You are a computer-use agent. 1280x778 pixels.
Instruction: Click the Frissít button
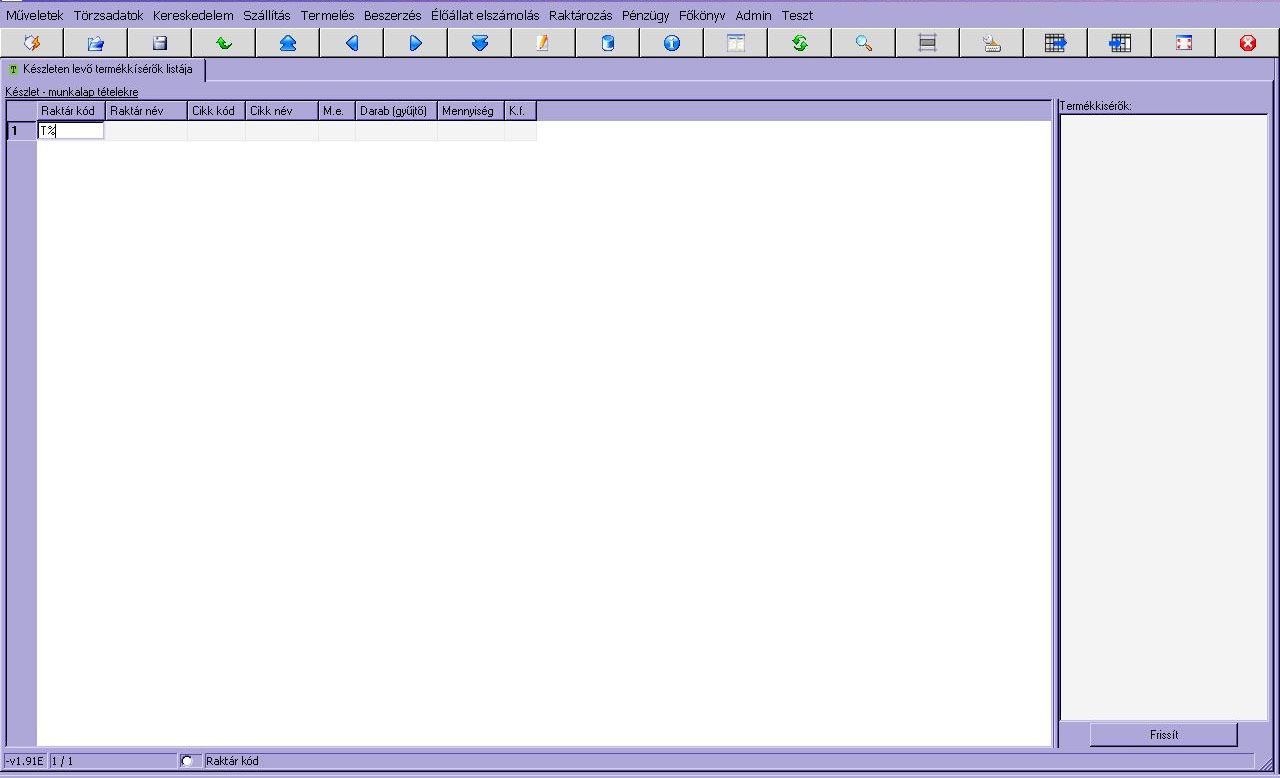pyautogui.click(x=1164, y=735)
